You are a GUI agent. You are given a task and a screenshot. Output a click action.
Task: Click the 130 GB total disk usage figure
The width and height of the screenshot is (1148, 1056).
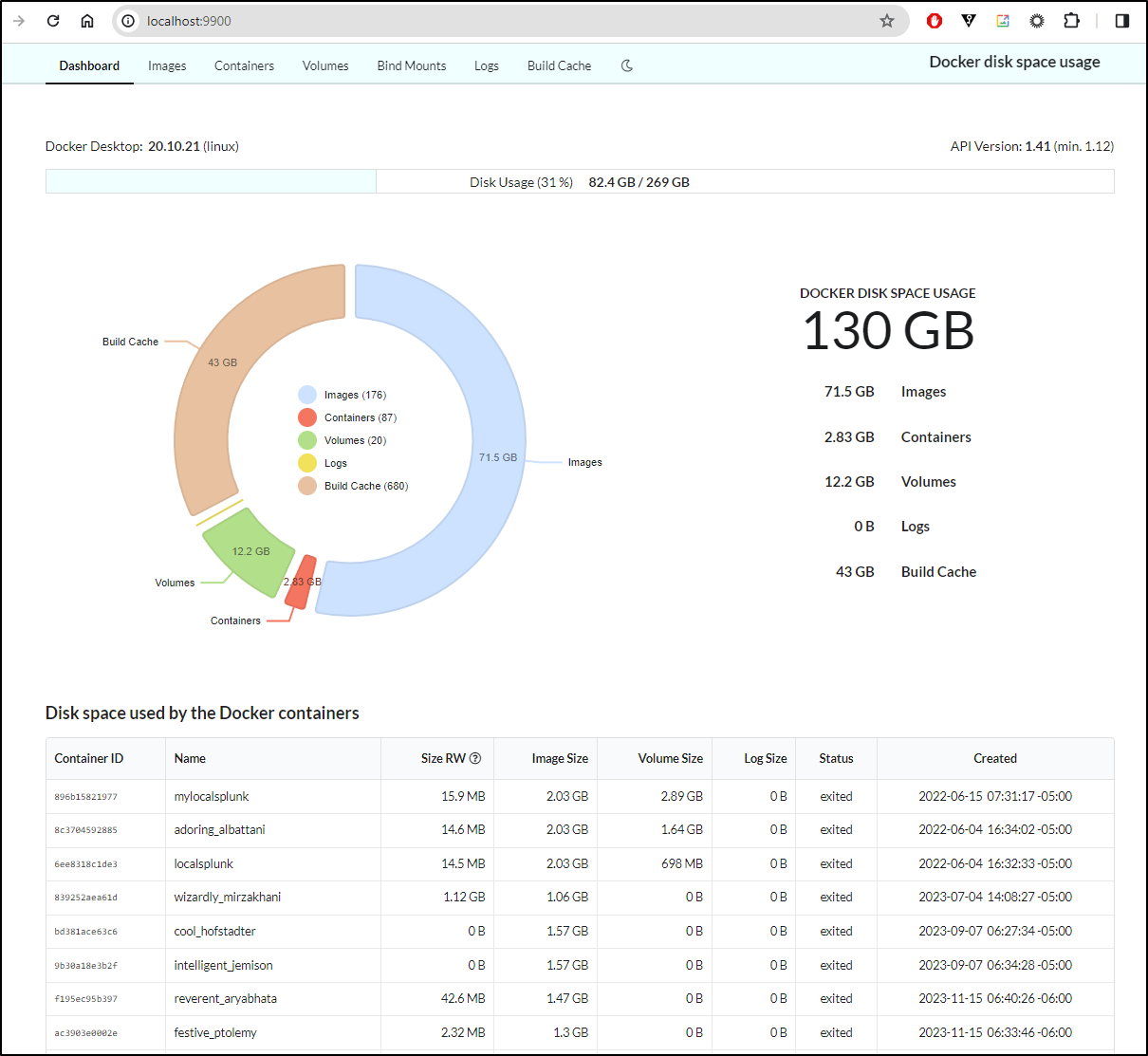click(889, 331)
